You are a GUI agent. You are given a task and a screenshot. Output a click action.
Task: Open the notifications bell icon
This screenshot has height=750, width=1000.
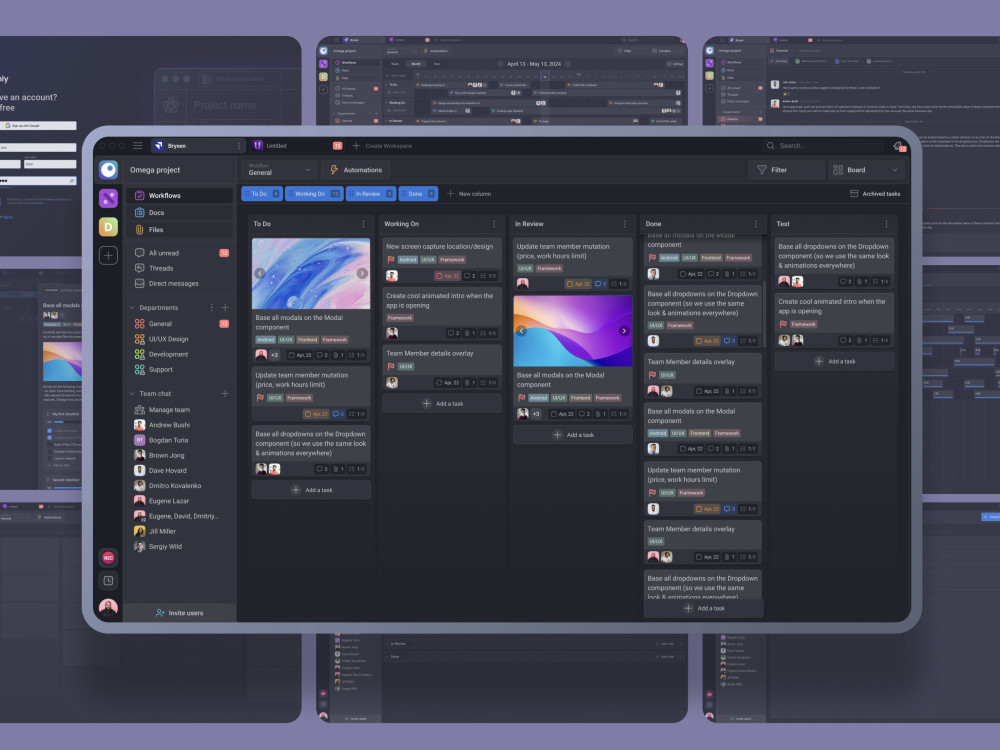pyautogui.click(x=899, y=146)
